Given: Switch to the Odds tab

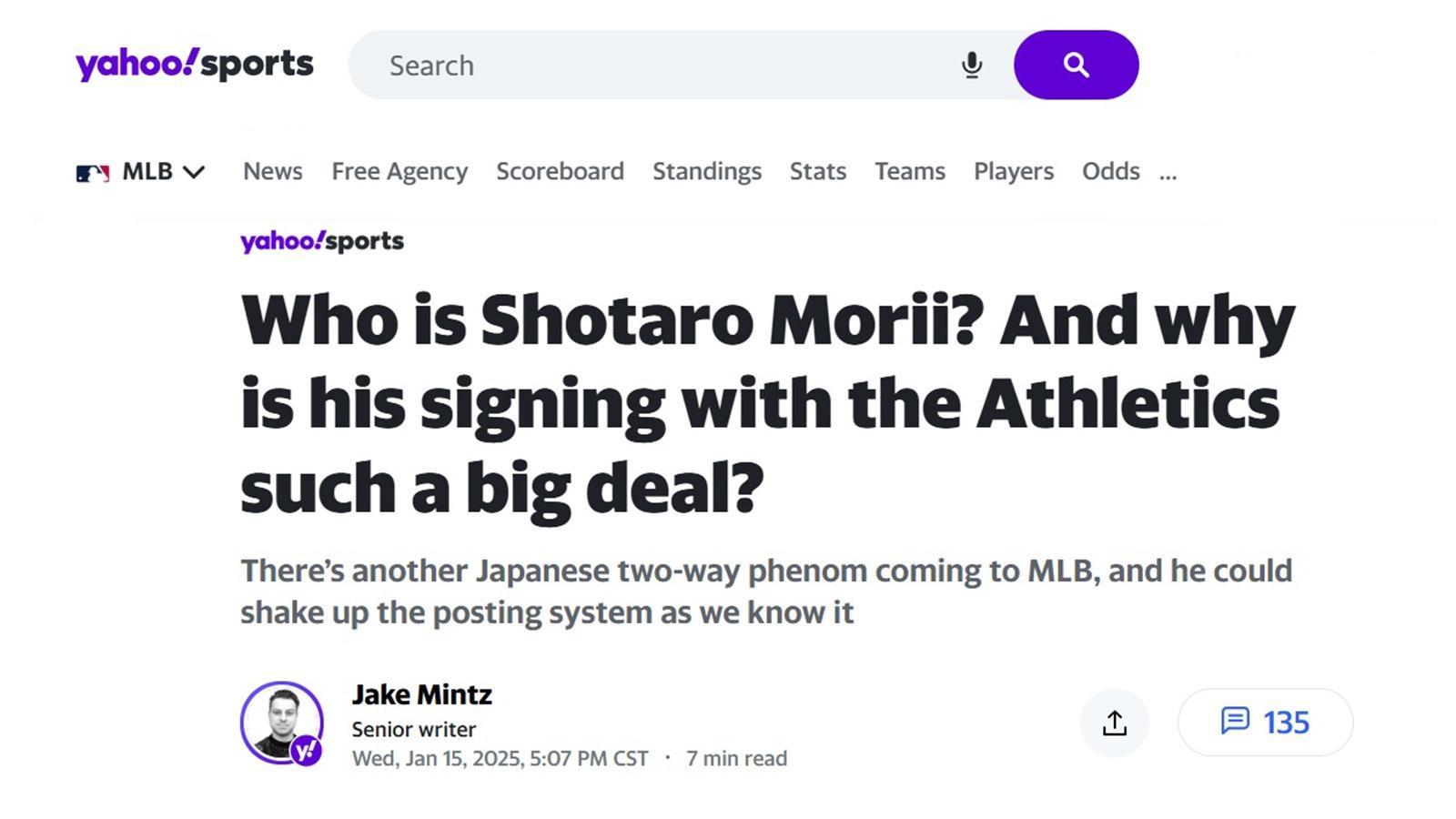Looking at the screenshot, I should pyautogui.click(x=1110, y=171).
